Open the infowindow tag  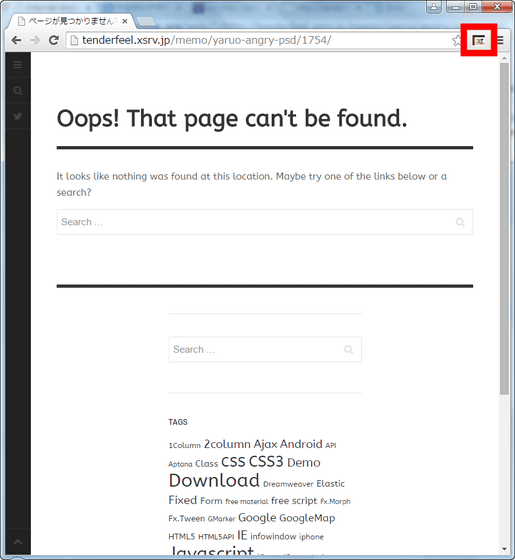coord(273,536)
